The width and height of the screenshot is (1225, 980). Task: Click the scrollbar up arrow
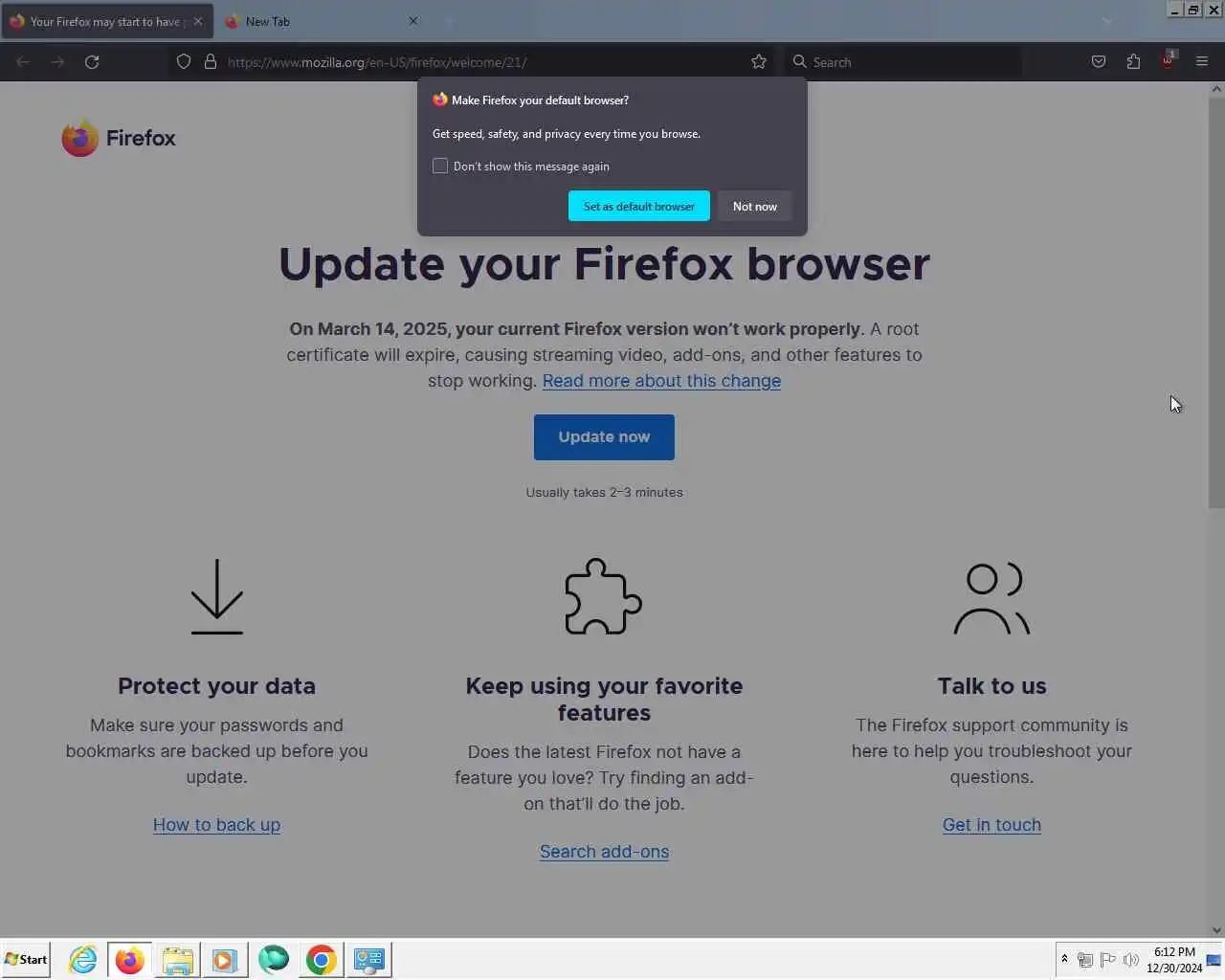(1216, 89)
